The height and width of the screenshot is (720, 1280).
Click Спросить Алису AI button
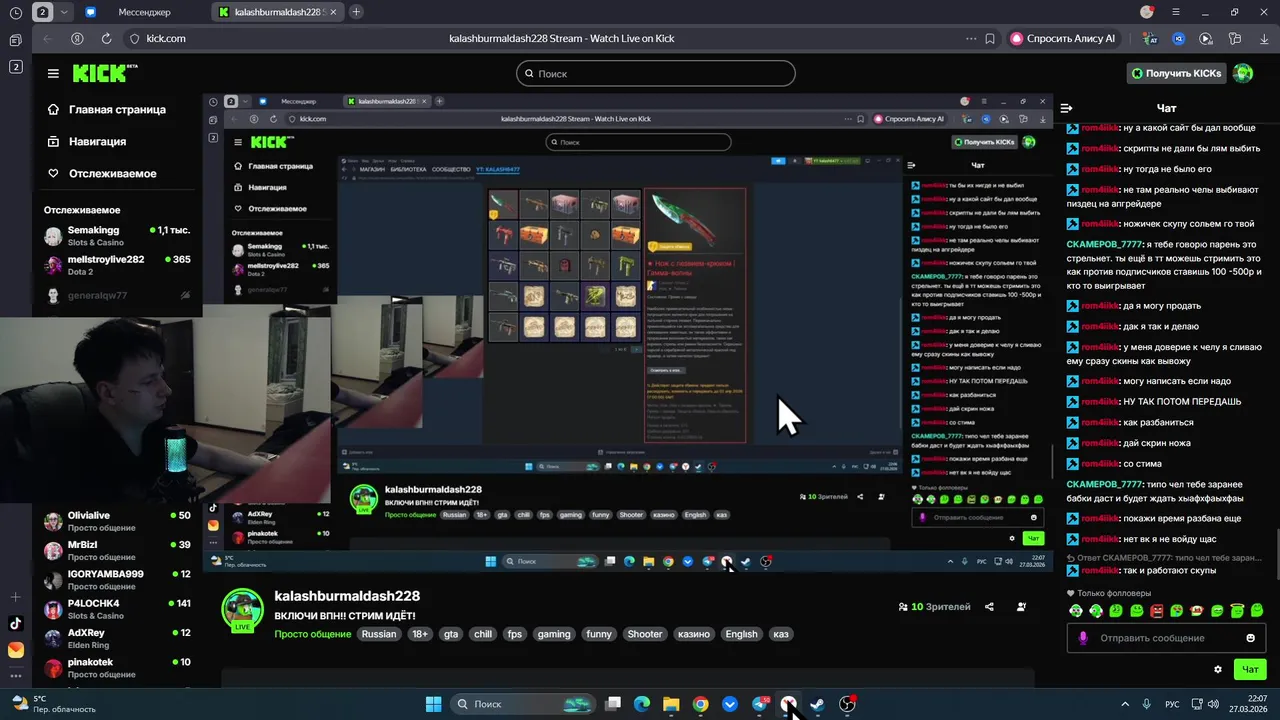1062,38
